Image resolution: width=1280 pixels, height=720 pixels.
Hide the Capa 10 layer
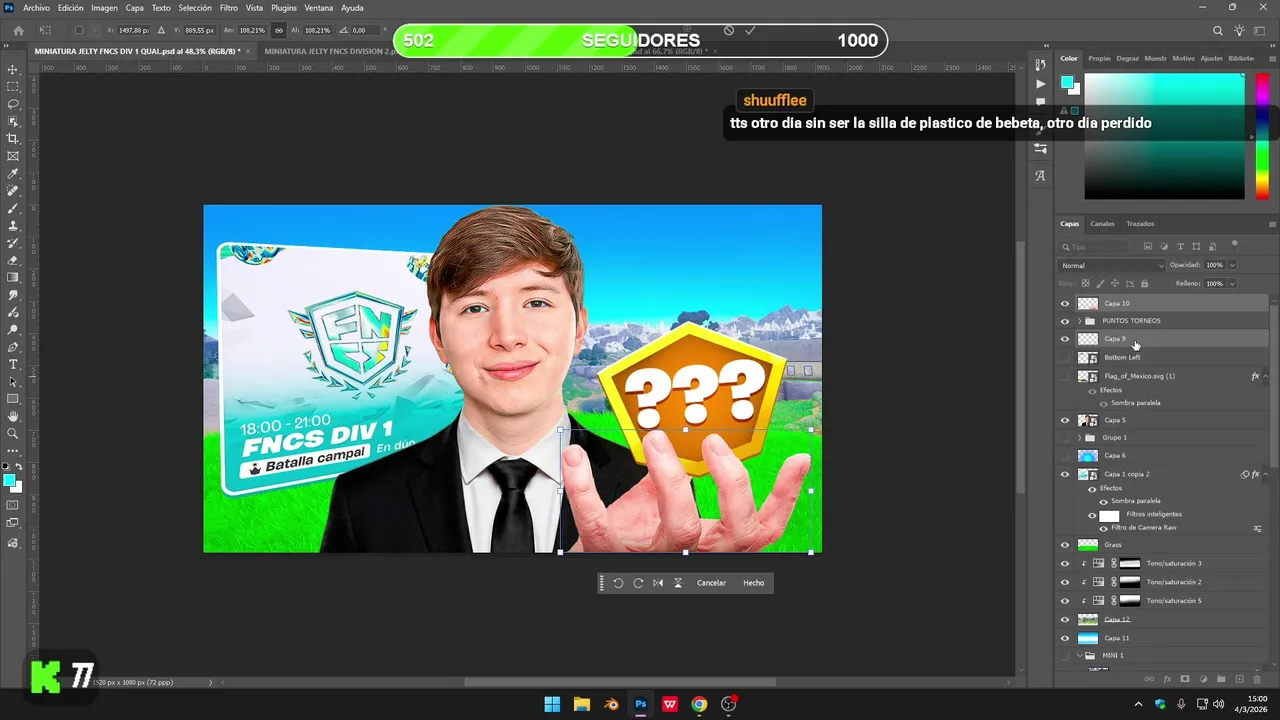(1065, 304)
